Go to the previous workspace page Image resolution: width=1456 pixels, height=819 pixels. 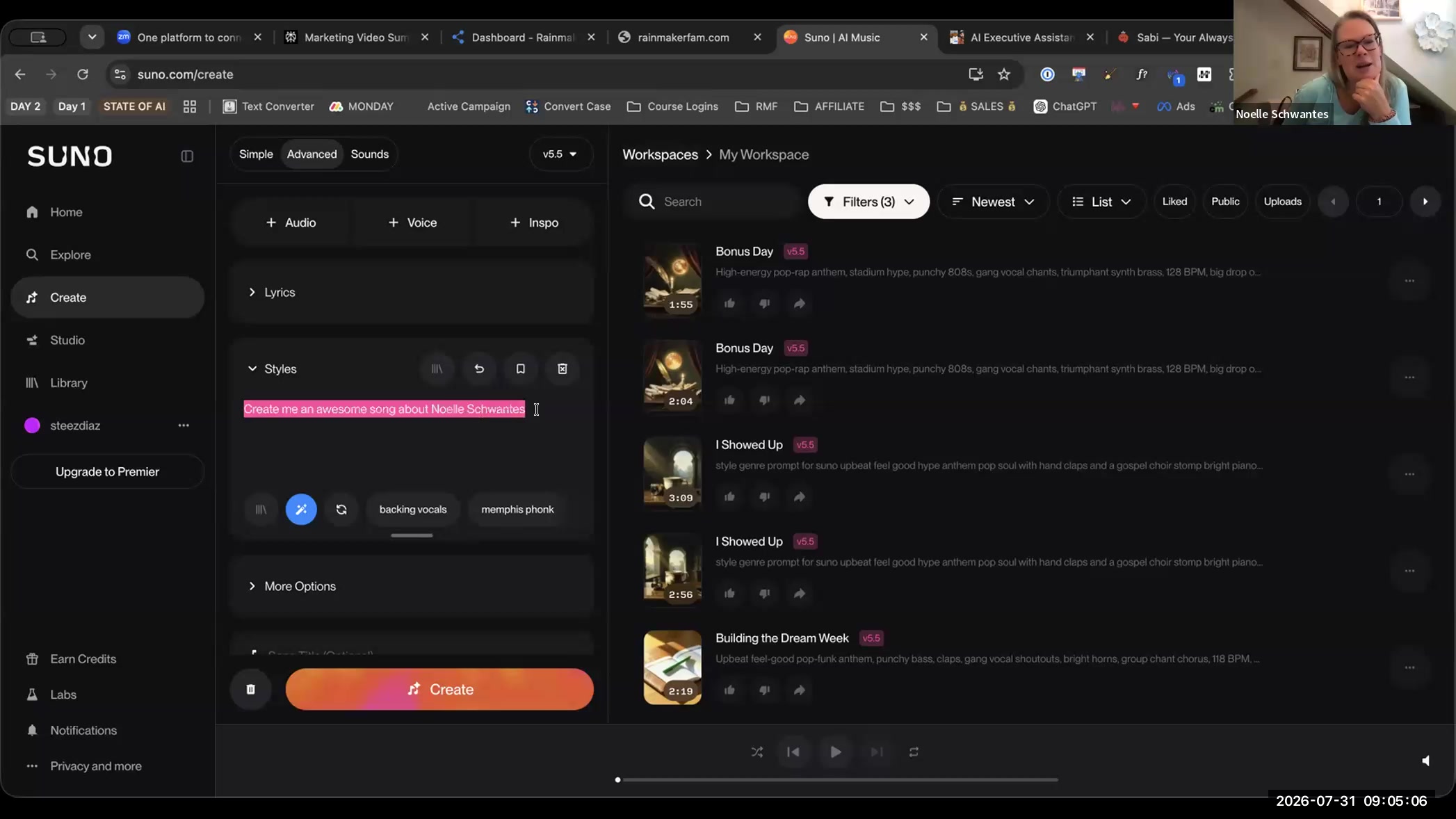tap(1333, 202)
